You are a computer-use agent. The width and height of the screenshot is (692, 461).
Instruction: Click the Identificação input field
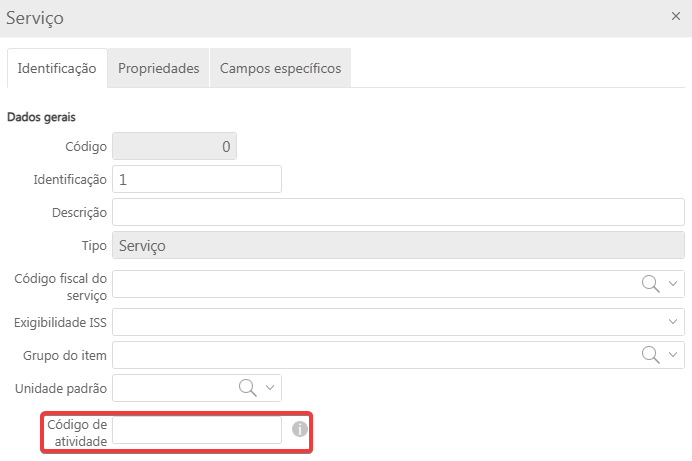click(196, 180)
